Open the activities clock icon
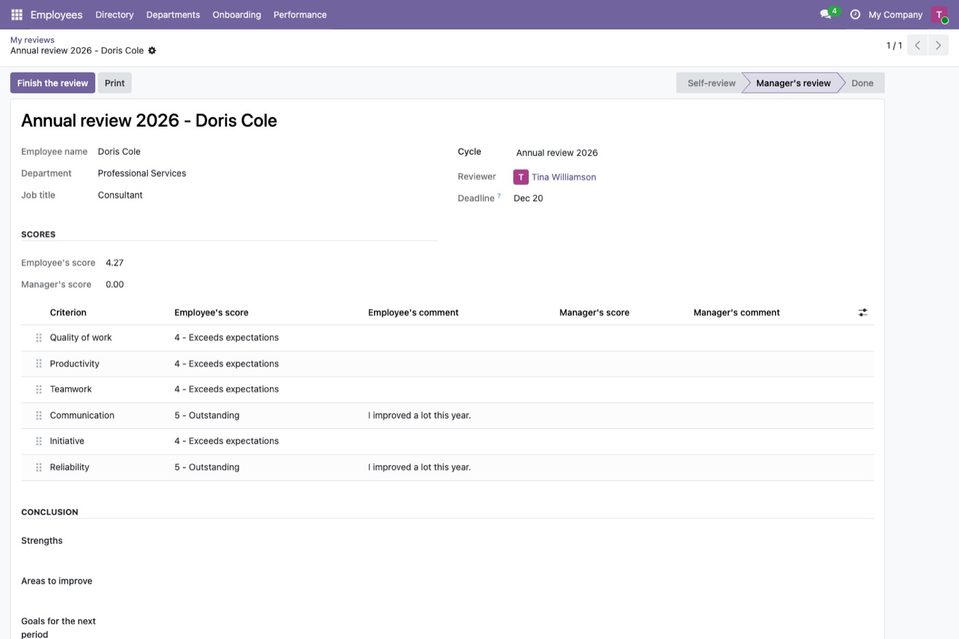 click(854, 14)
